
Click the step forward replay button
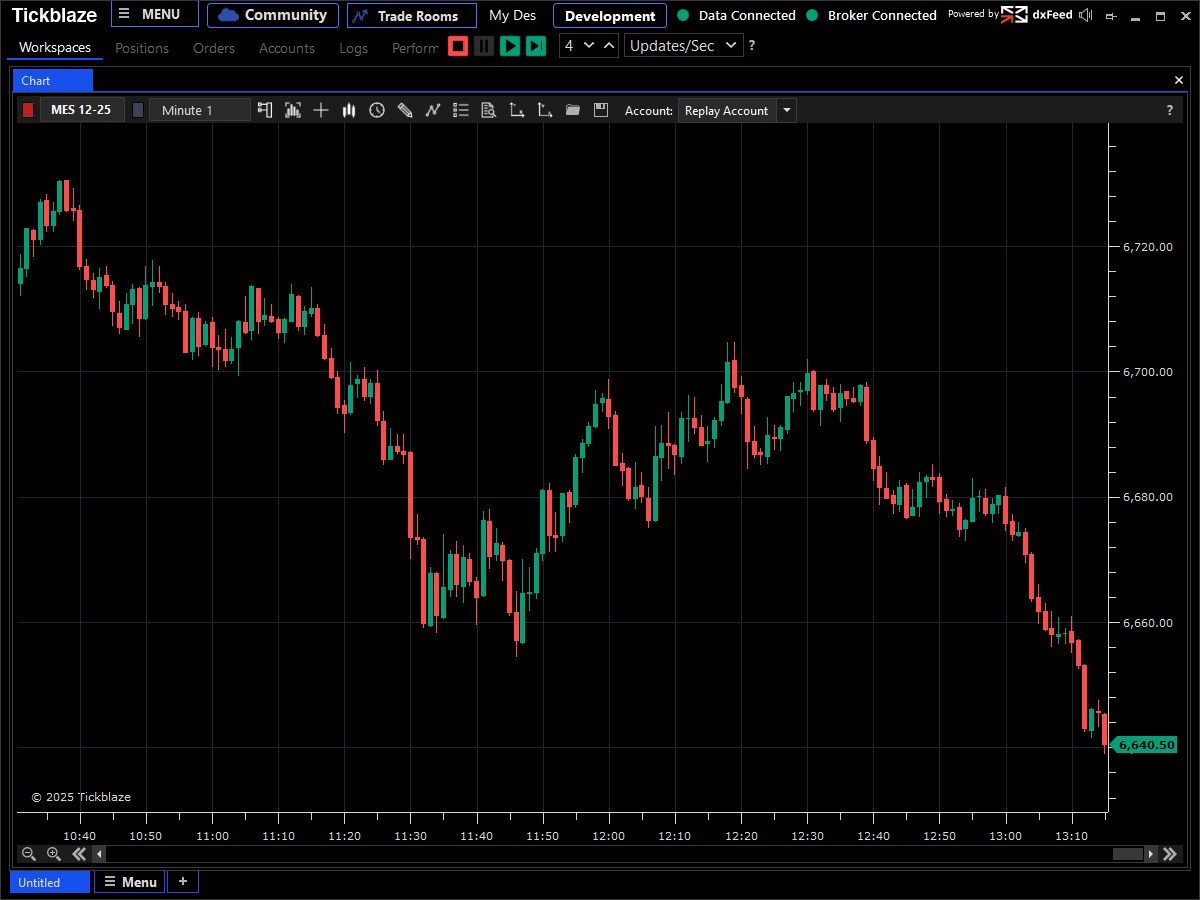[x=536, y=46]
